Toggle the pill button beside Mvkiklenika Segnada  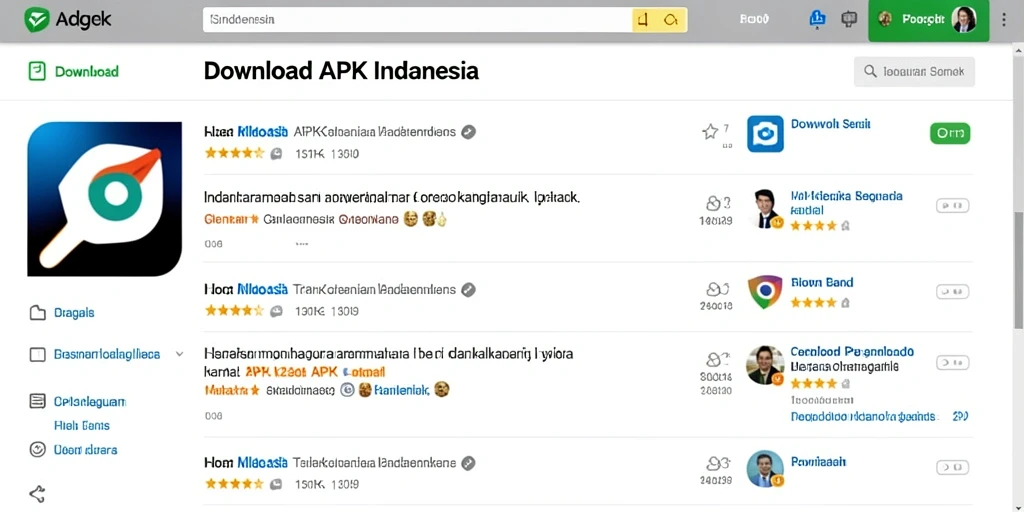[x=952, y=206]
